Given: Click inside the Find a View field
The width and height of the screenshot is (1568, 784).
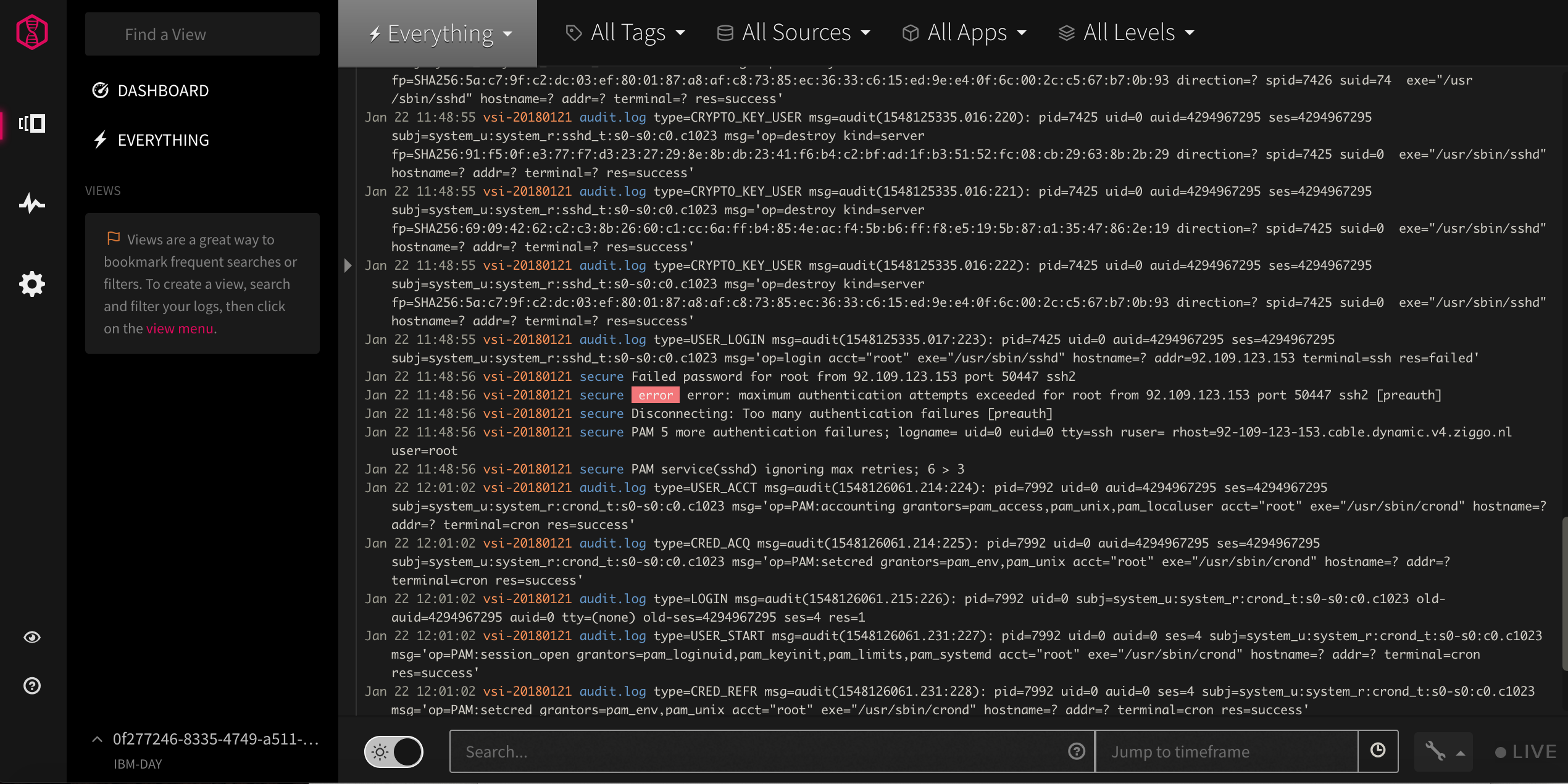Looking at the screenshot, I should 202,34.
